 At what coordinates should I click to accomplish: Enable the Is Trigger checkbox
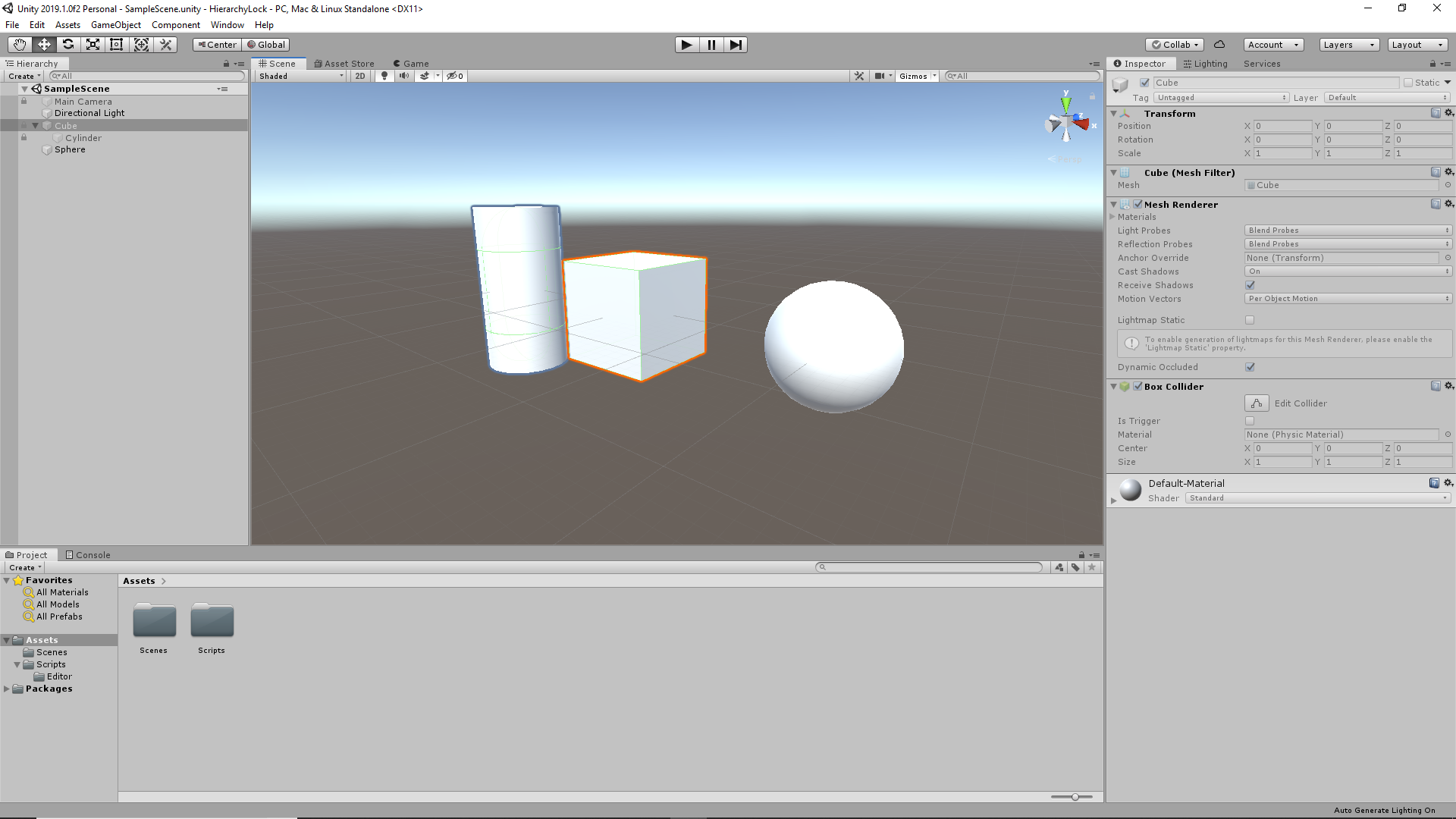1250,421
